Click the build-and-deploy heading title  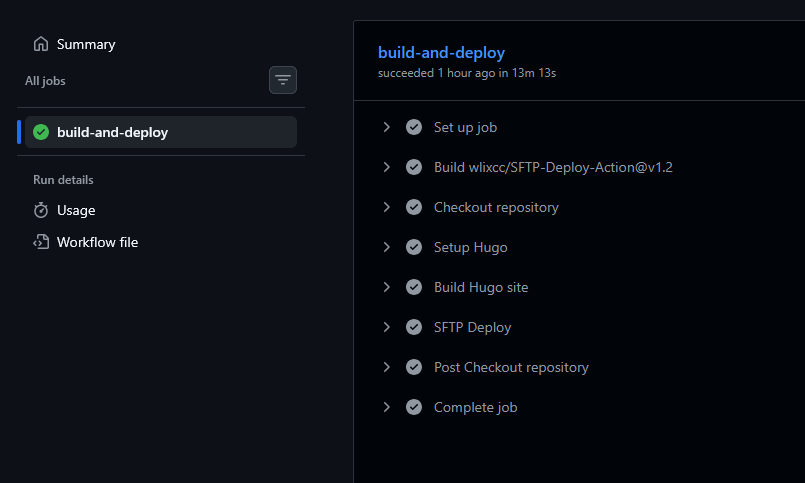[x=441, y=52]
